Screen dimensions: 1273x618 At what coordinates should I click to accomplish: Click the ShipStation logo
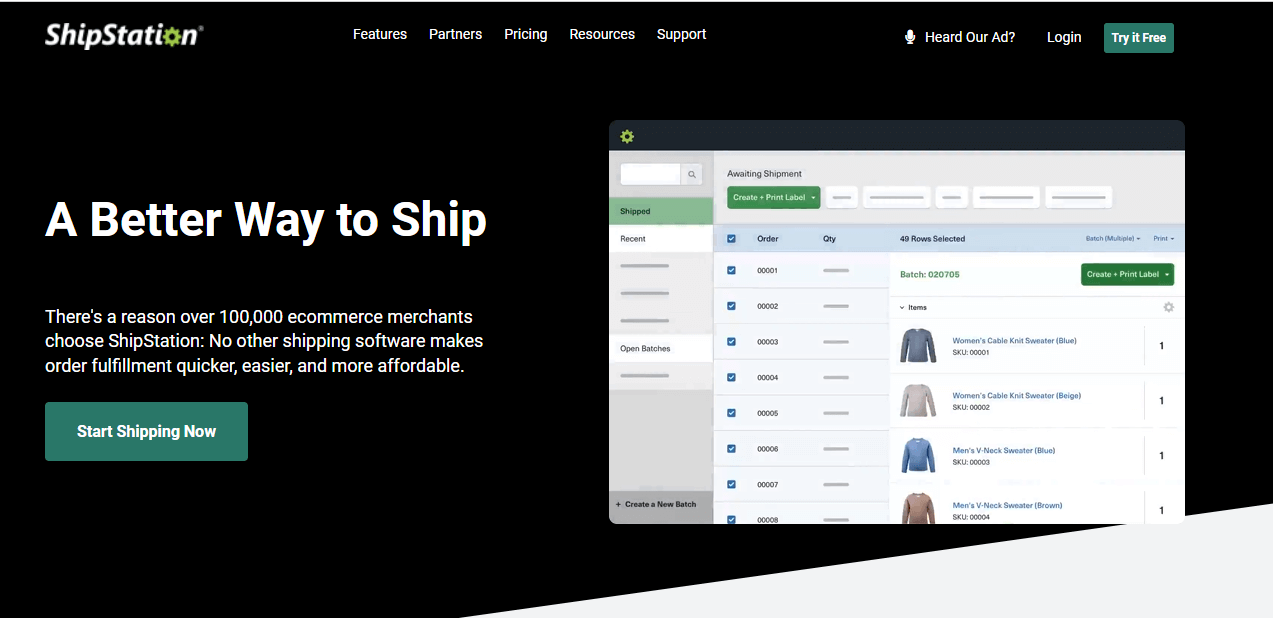[124, 35]
